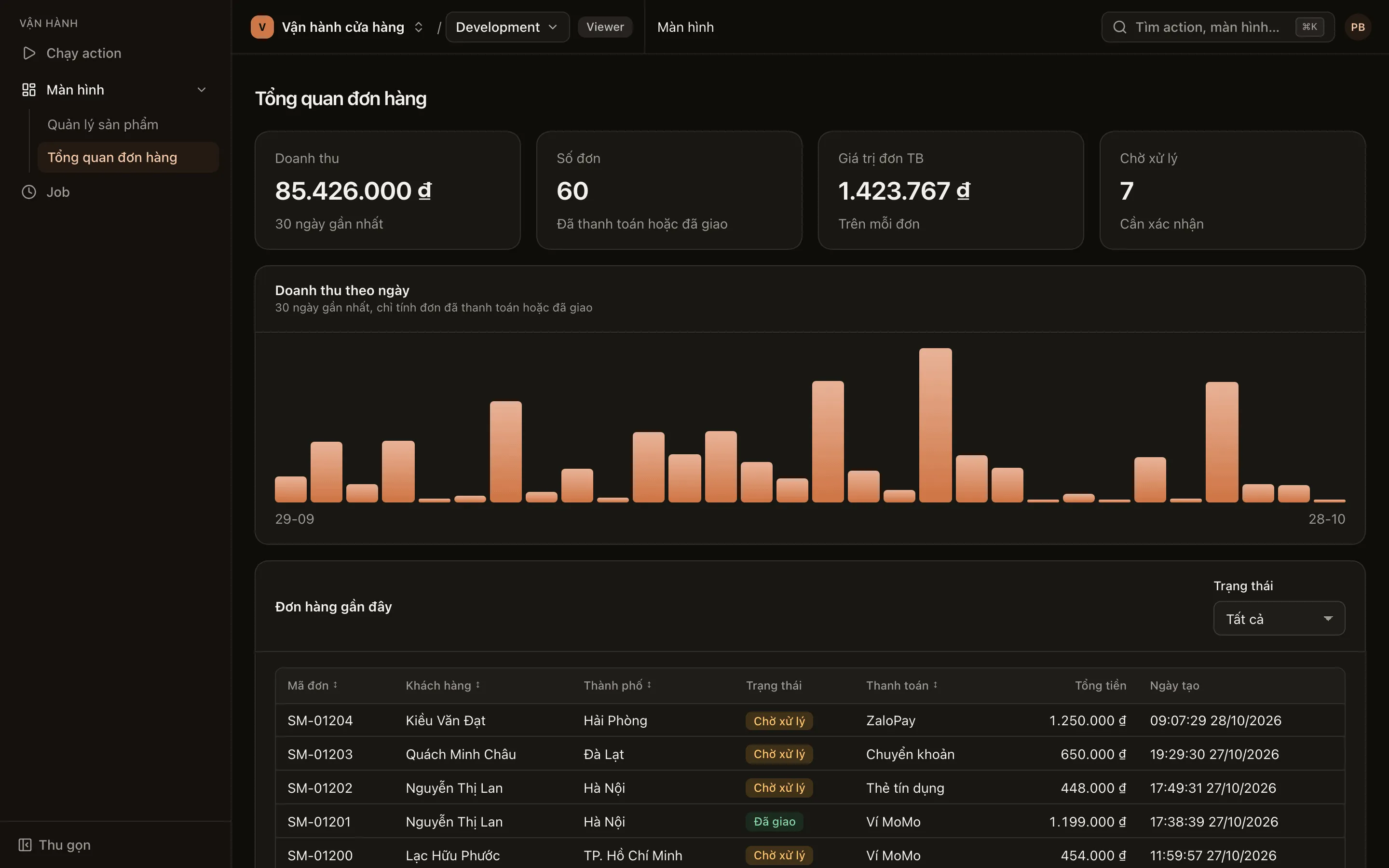
Task: Click total 1.199.000 đ cell
Action: point(1088,822)
